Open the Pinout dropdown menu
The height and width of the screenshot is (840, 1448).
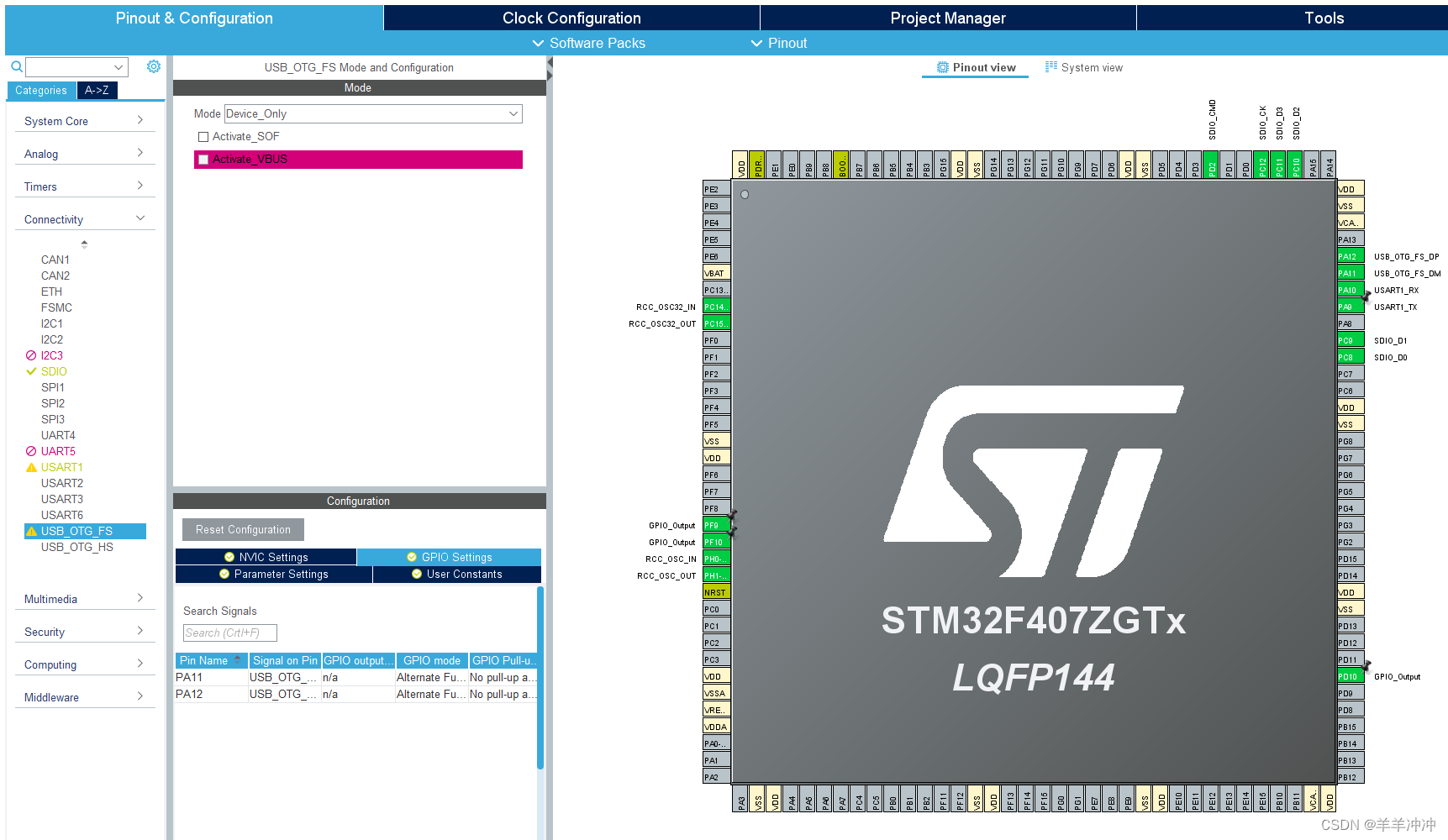(x=779, y=43)
